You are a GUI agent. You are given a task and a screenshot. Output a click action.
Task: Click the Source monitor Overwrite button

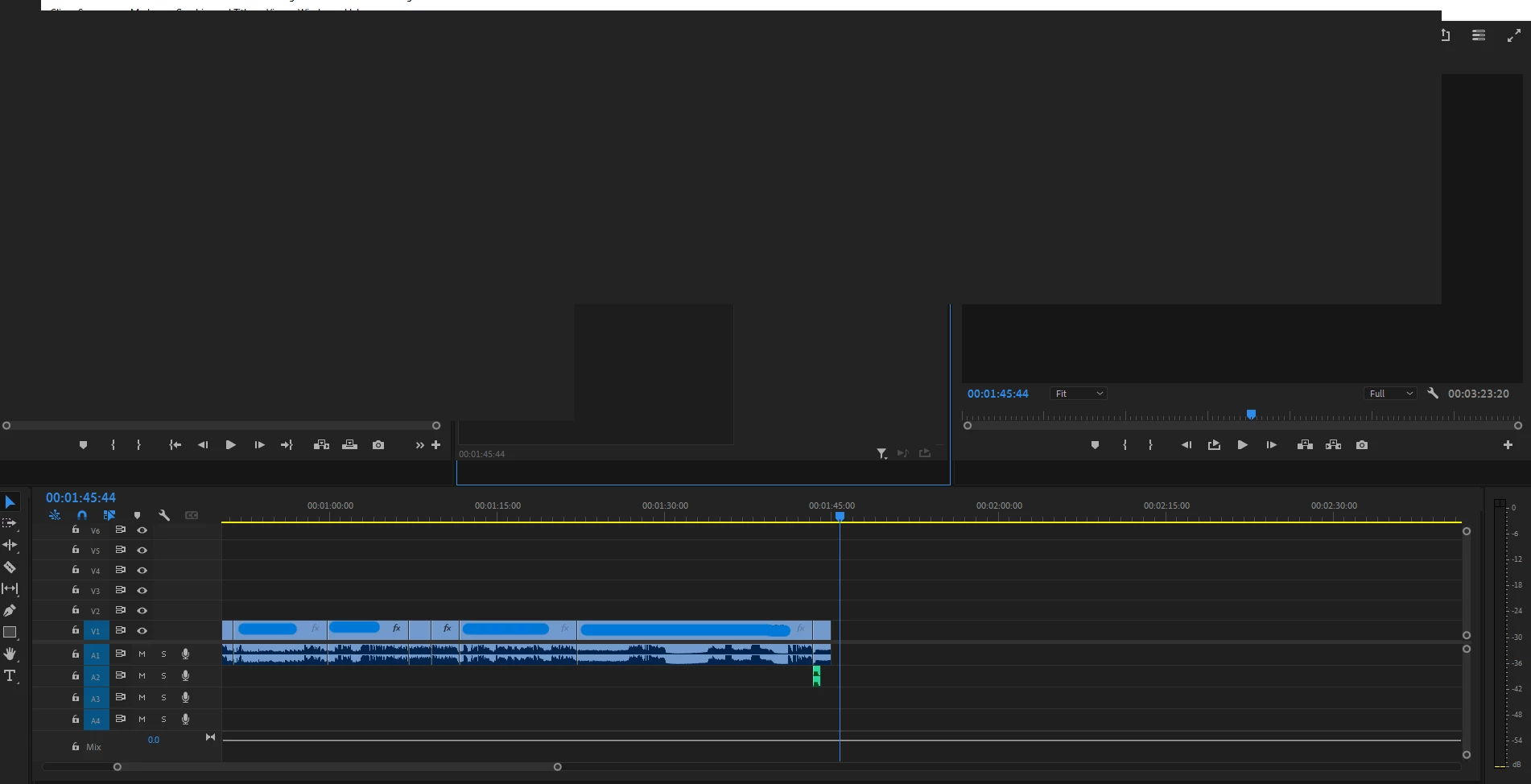point(349,445)
